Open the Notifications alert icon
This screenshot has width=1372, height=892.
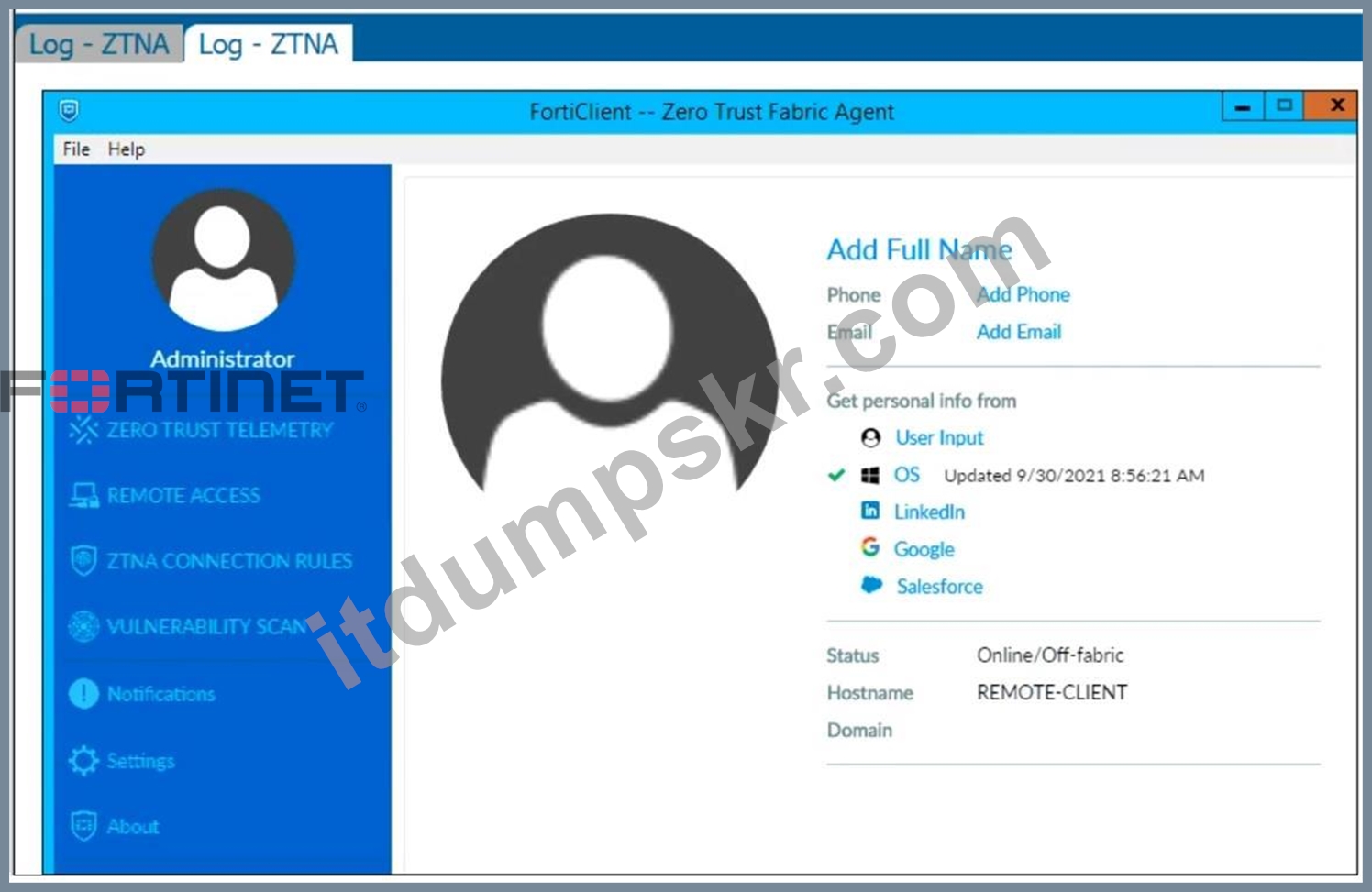click(x=83, y=693)
